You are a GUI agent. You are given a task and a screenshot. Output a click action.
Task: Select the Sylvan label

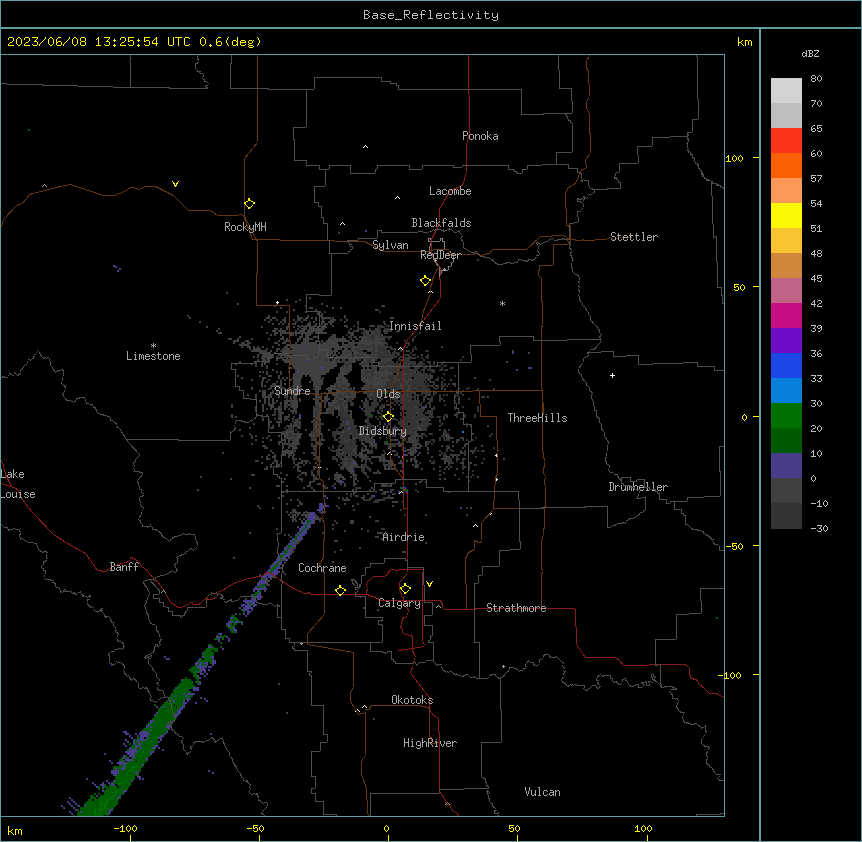pos(390,245)
